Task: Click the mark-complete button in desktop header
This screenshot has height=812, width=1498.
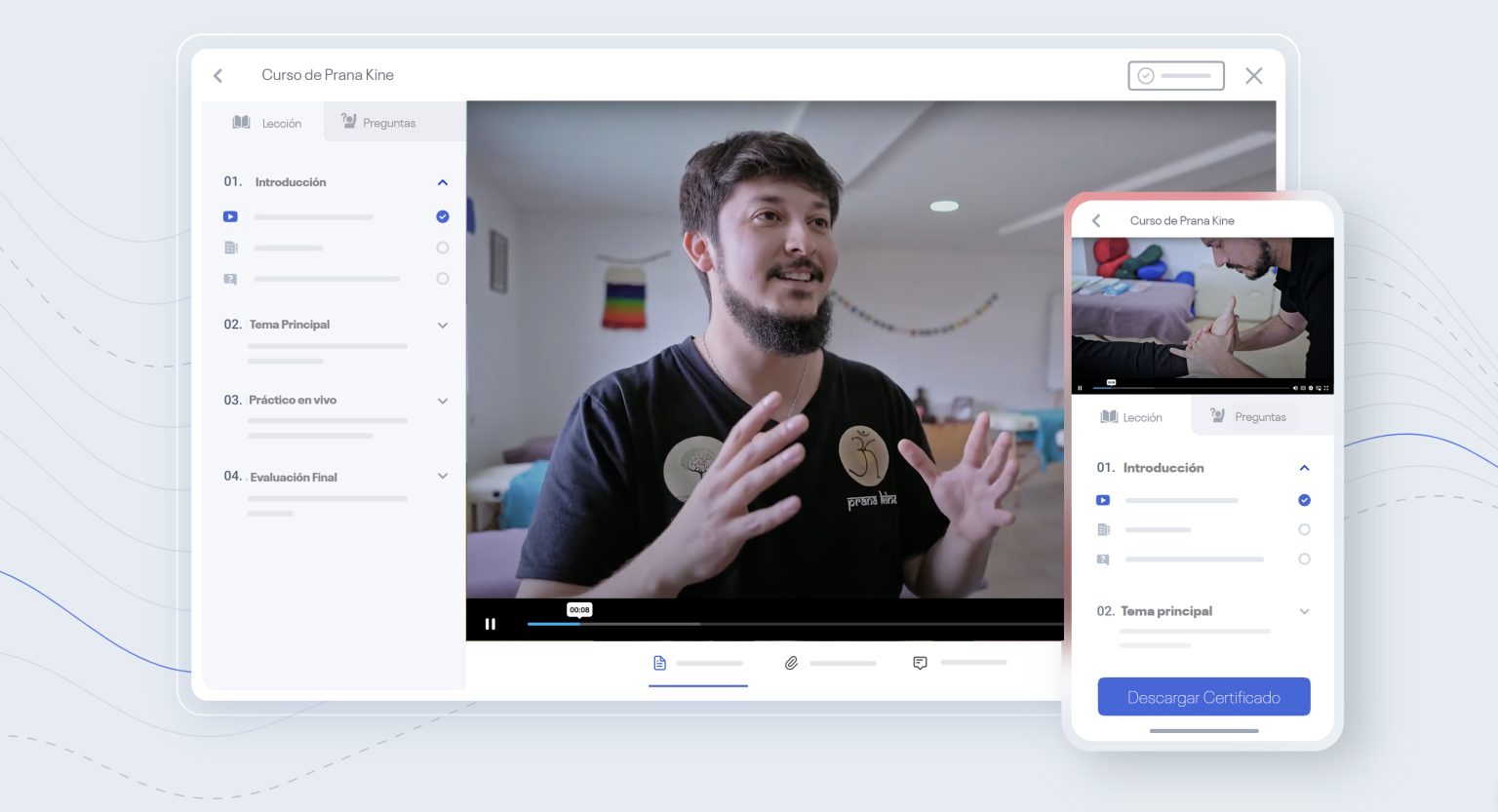Action: point(1176,75)
